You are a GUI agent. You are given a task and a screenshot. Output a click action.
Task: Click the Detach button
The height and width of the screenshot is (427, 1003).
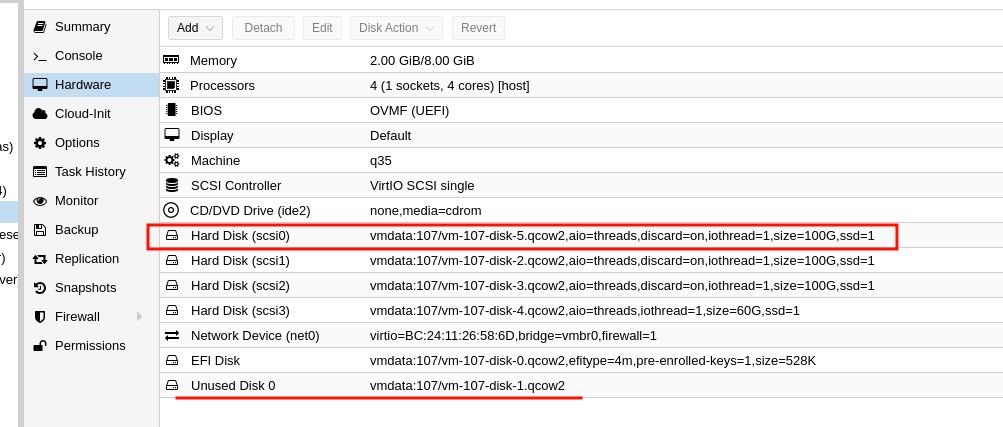pyautogui.click(x=263, y=28)
